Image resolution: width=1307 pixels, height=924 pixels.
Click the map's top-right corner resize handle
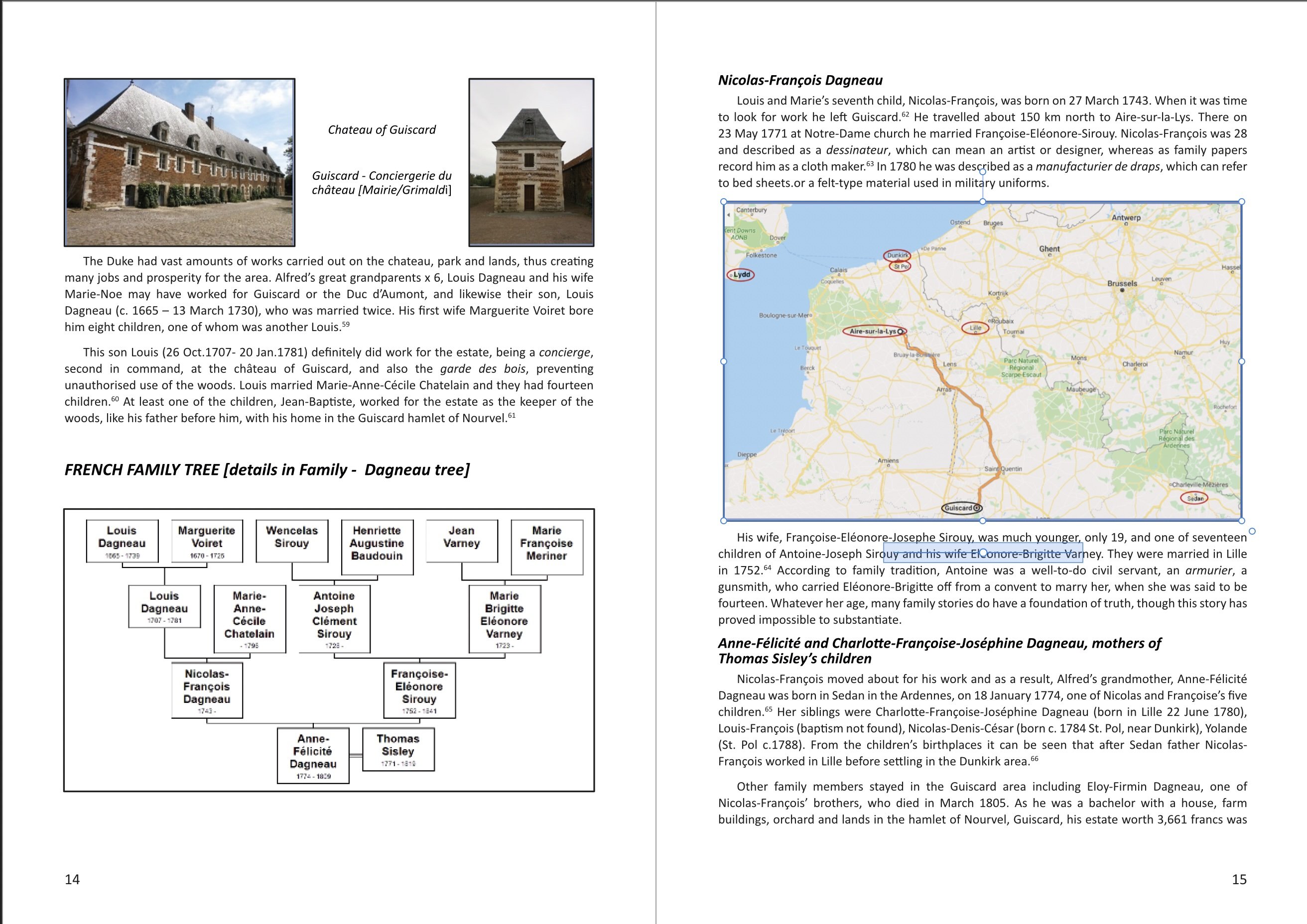(1242, 202)
